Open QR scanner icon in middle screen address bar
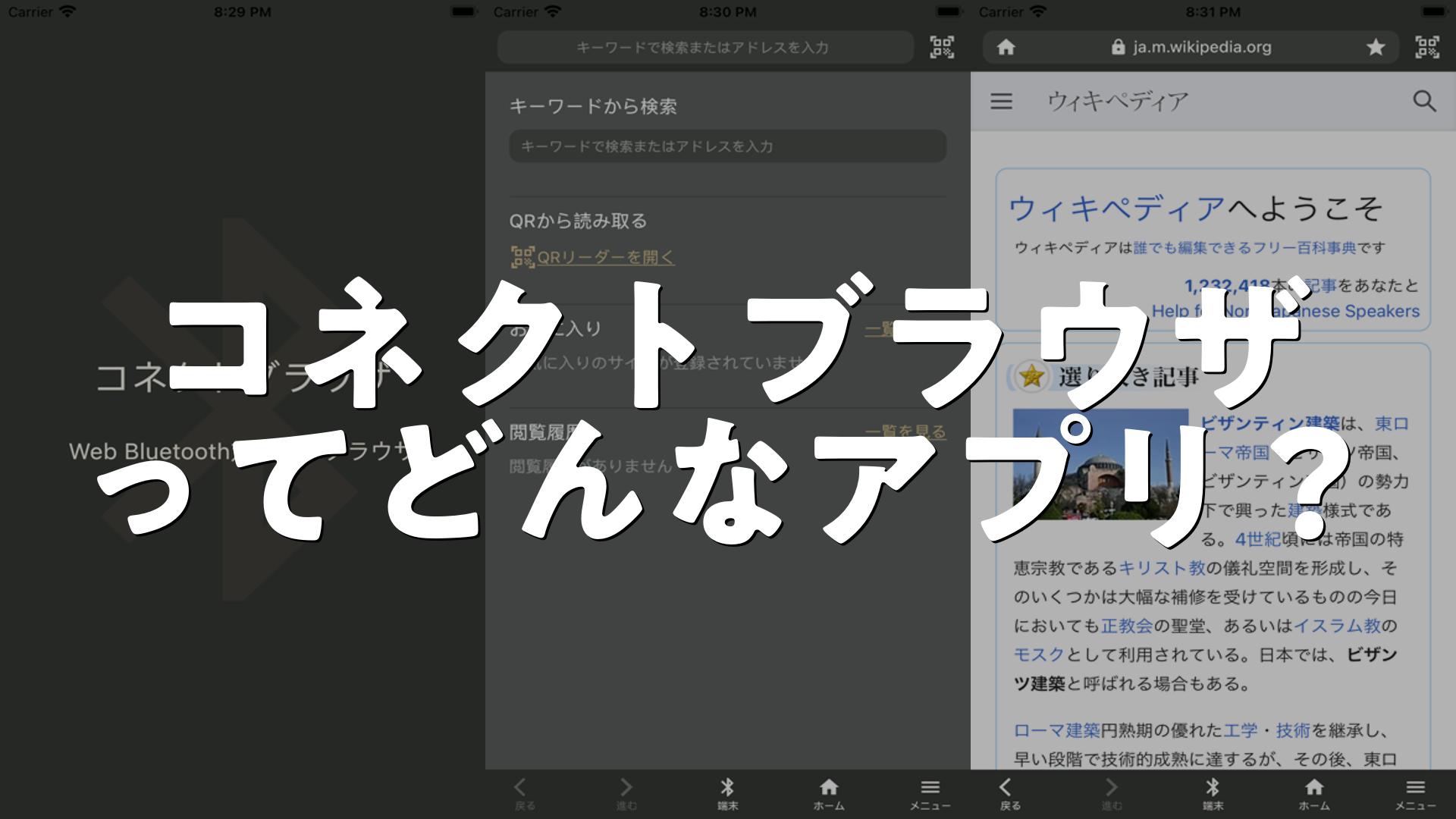Screen dimensions: 1456x819 (x=942, y=47)
